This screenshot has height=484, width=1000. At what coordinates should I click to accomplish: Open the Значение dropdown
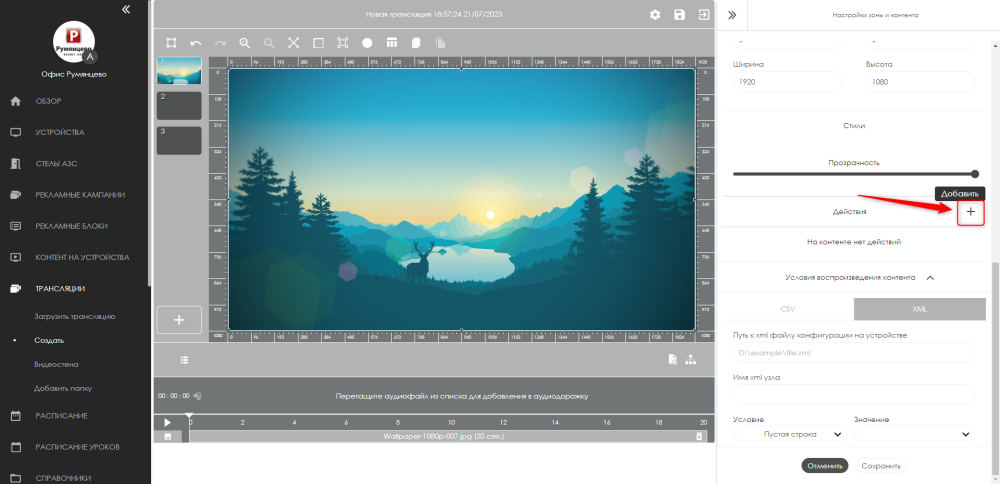(x=913, y=434)
